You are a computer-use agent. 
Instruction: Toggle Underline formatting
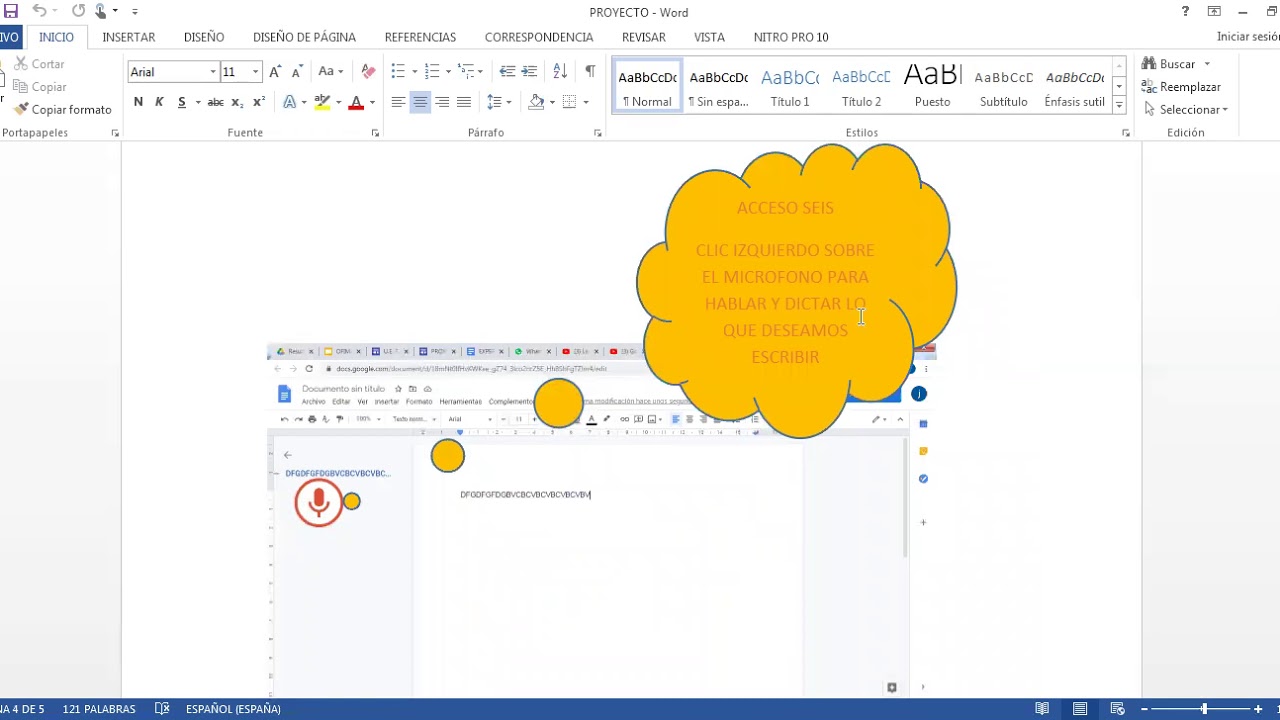coord(181,102)
